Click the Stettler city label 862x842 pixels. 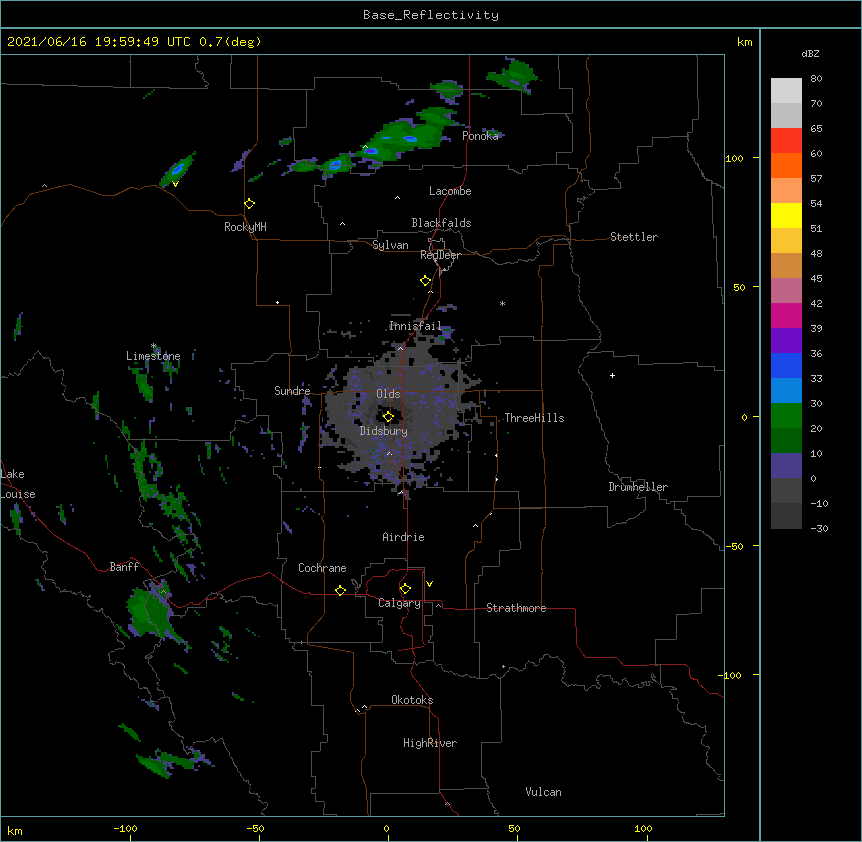[634, 237]
